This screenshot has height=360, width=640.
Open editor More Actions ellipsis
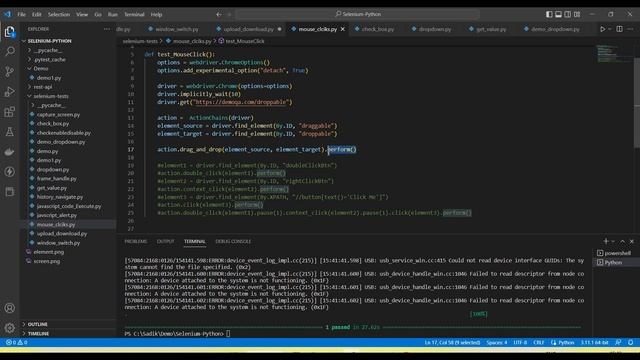[631, 29]
